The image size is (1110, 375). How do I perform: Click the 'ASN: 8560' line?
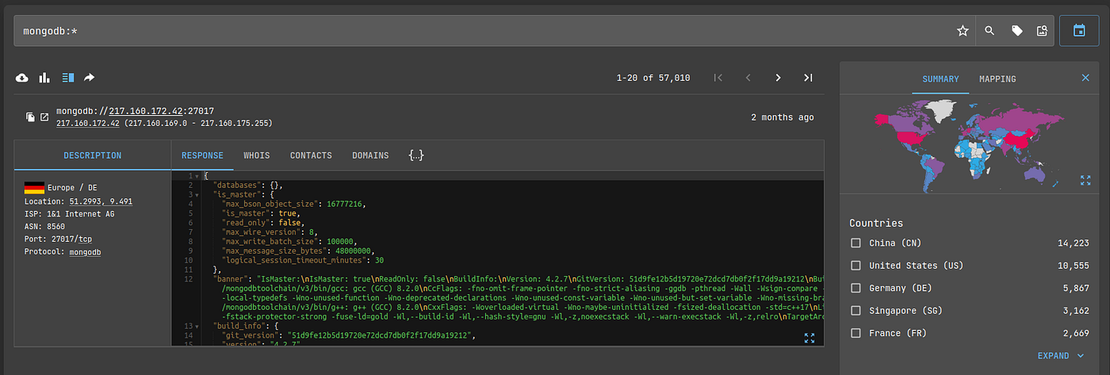[45, 226]
